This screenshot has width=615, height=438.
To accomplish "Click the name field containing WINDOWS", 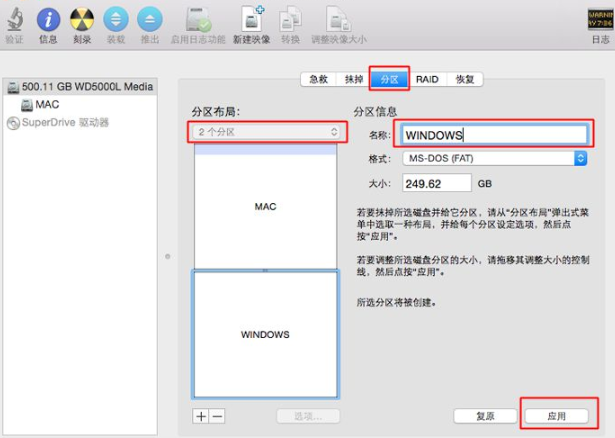I will point(493,134).
